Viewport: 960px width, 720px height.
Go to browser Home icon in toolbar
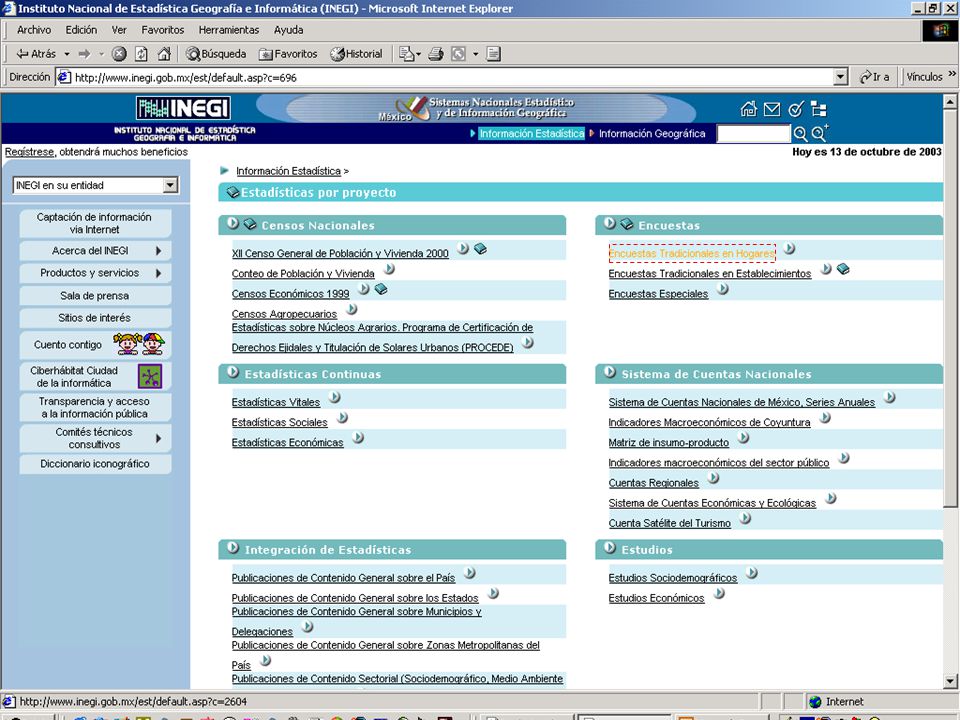164,54
